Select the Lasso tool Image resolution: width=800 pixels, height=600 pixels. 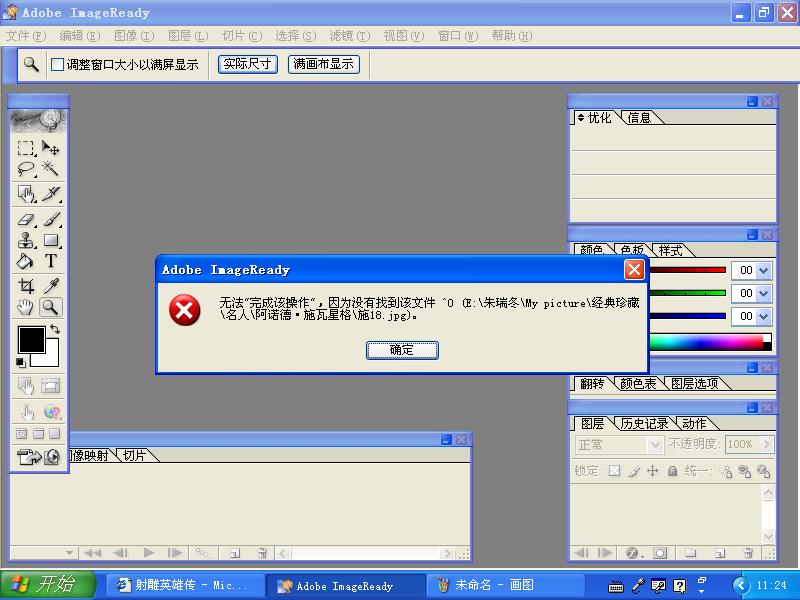pyautogui.click(x=26, y=168)
